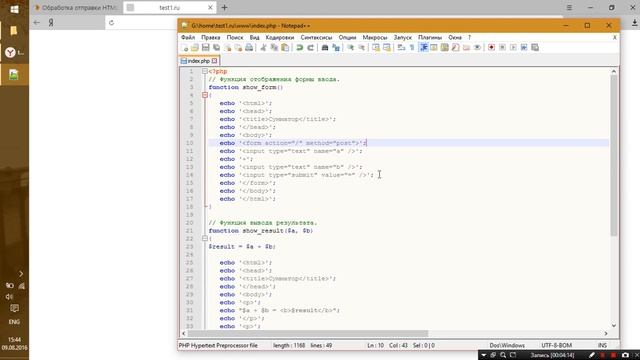Open the Плагины menu
Image resolution: width=640 pixels, height=360 pixels.
[x=430, y=37]
